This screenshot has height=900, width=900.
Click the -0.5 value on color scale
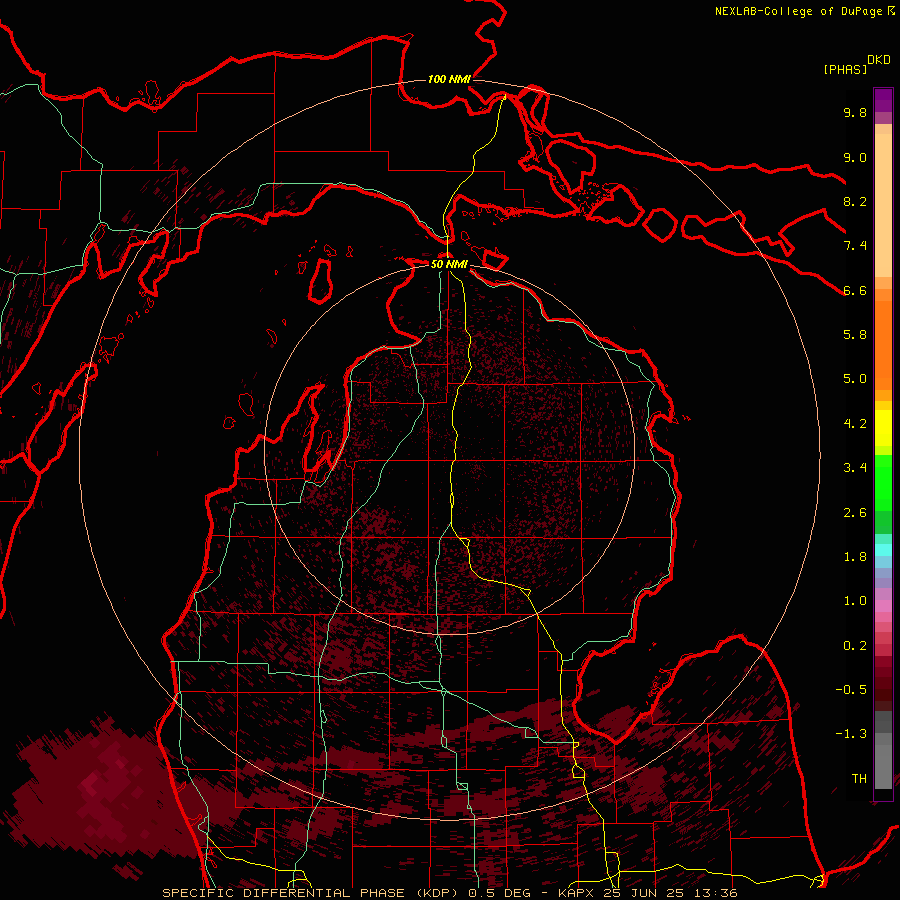(851, 690)
